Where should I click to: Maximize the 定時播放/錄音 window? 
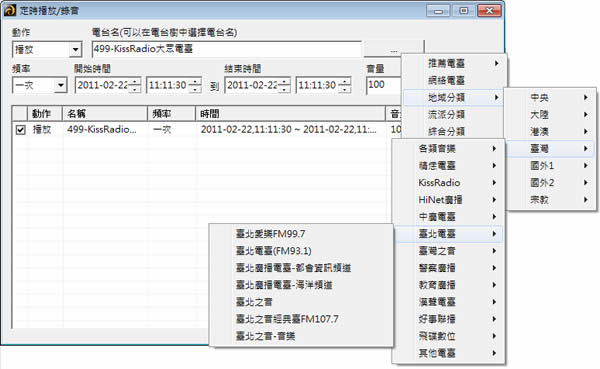point(463,11)
